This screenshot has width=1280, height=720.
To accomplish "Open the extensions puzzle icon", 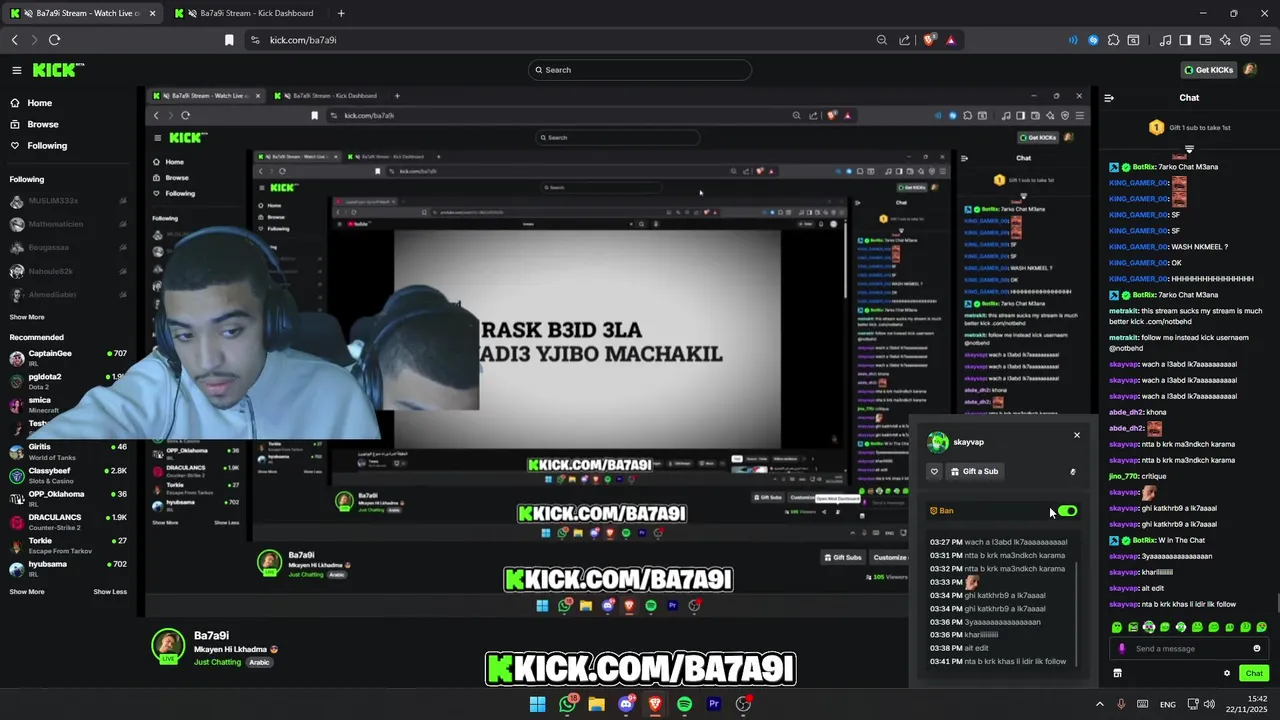I will coord(1113,40).
